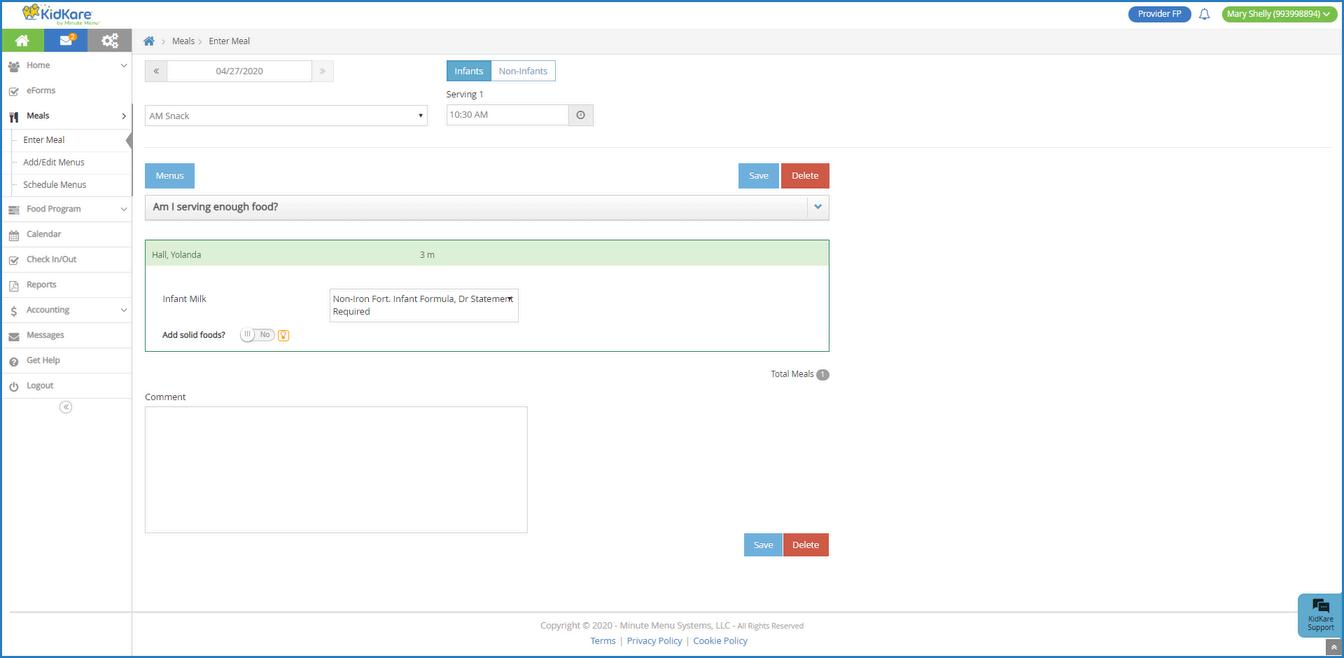Click the Menus button
Screen dimensions: 1344x658
(170, 176)
